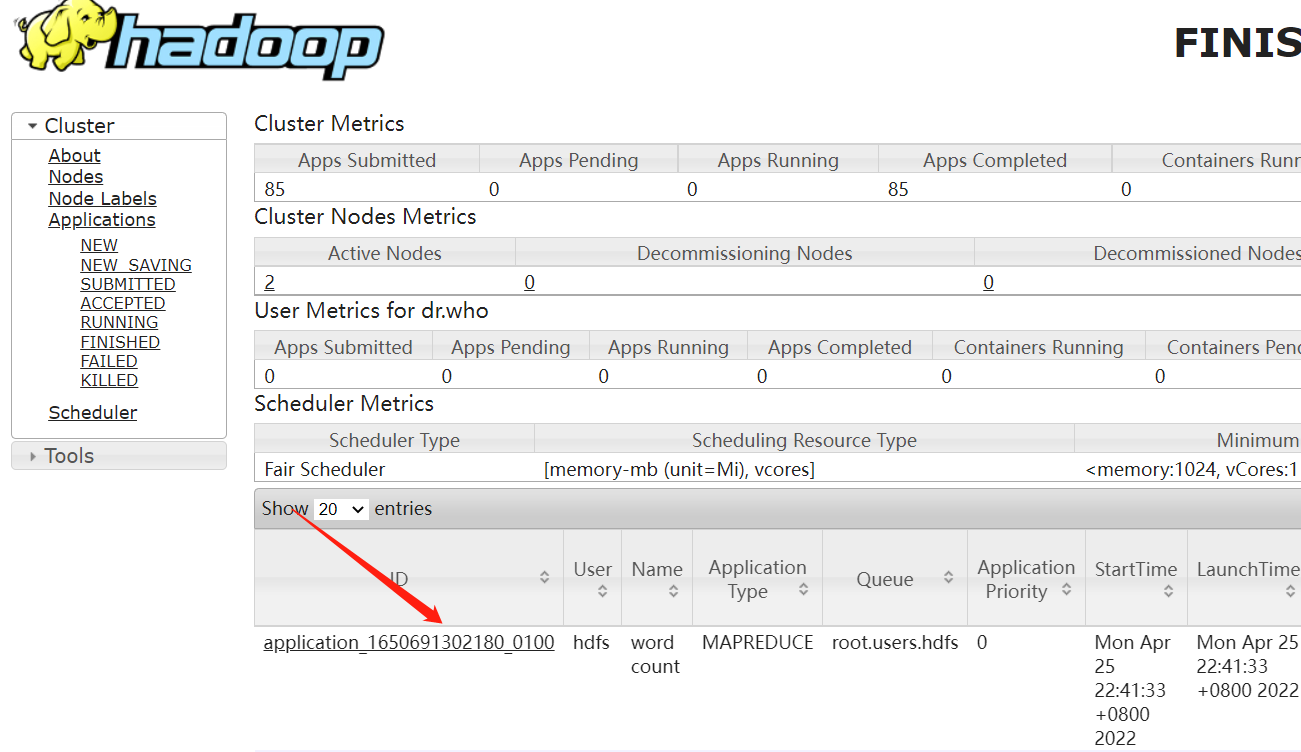Image resolution: width=1301 pixels, height=752 pixels.
Task: Click the Application Priority column header
Action: tap(1026, 578)
